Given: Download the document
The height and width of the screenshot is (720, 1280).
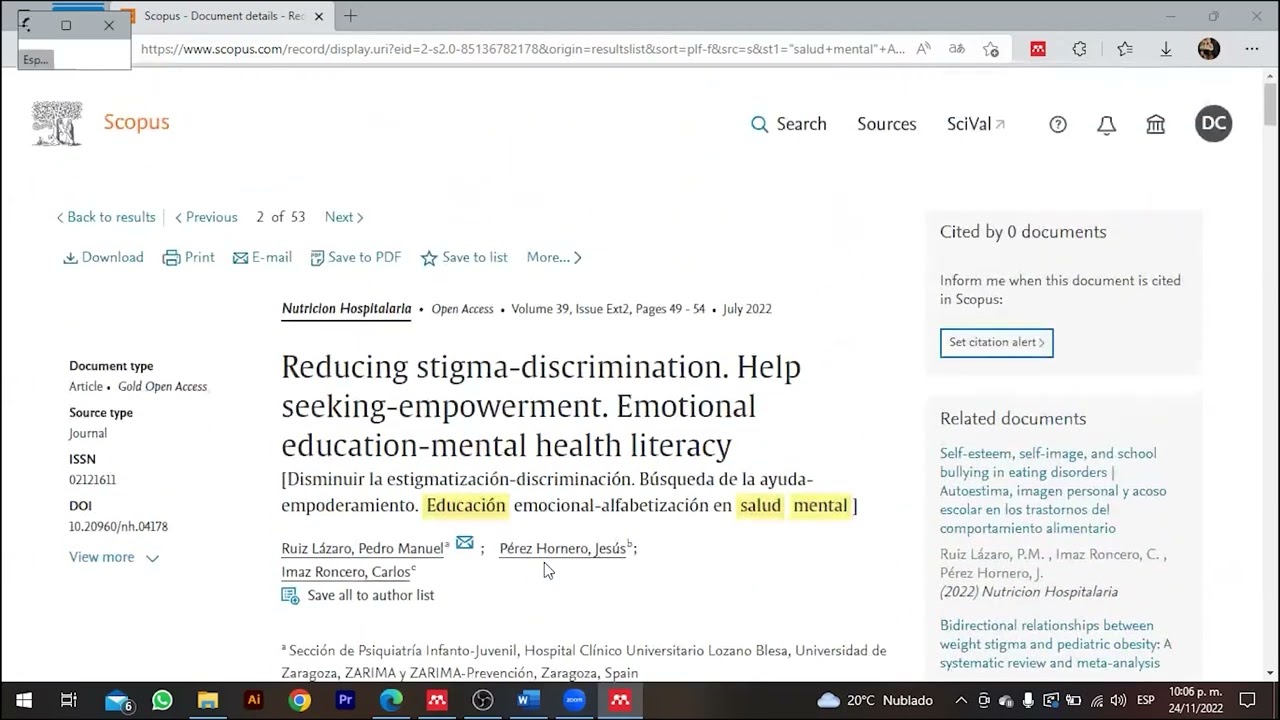Looking at the screenshot, I should coord(104,257).
